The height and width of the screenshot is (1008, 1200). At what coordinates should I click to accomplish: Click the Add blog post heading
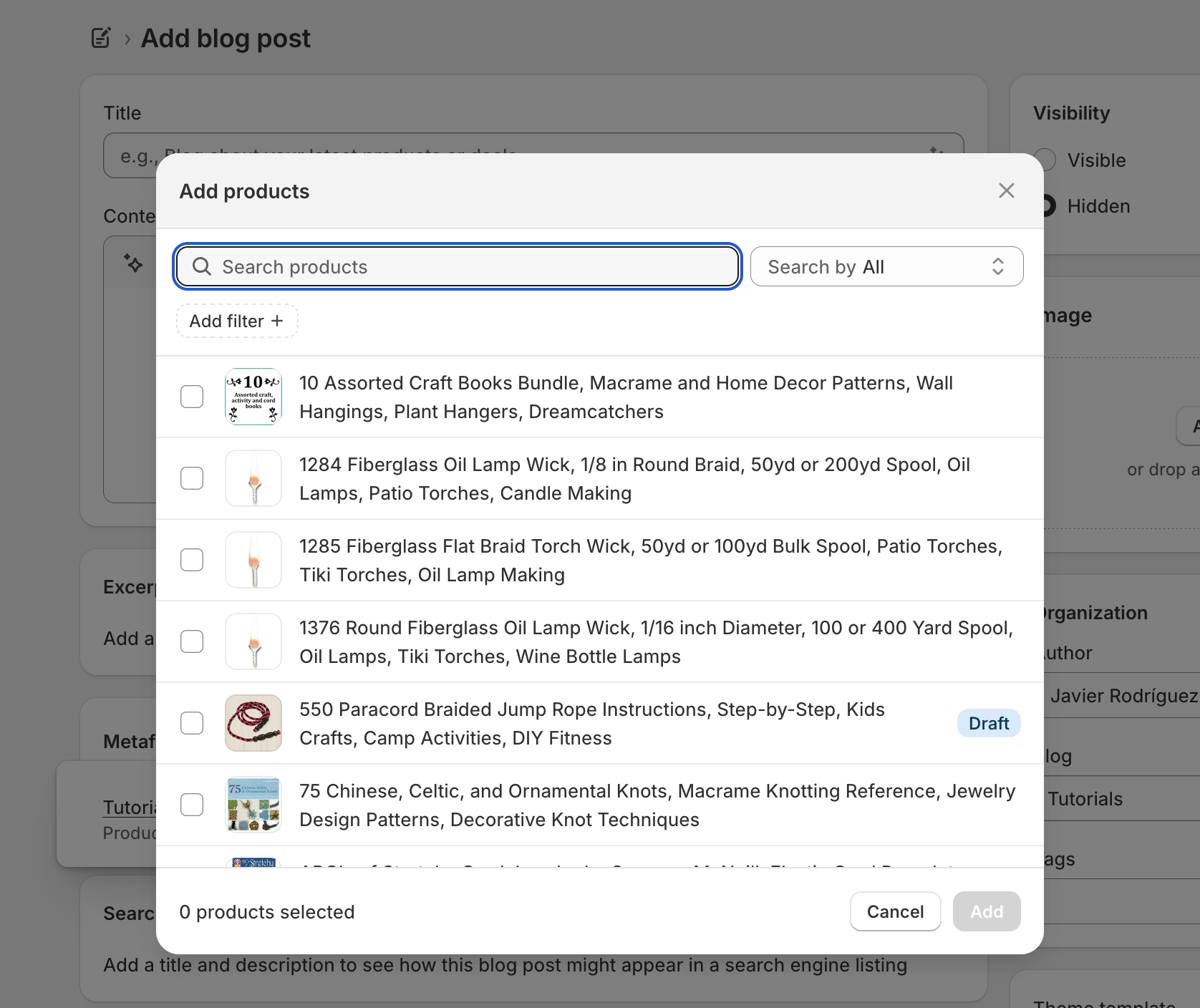tap(226, 39)
